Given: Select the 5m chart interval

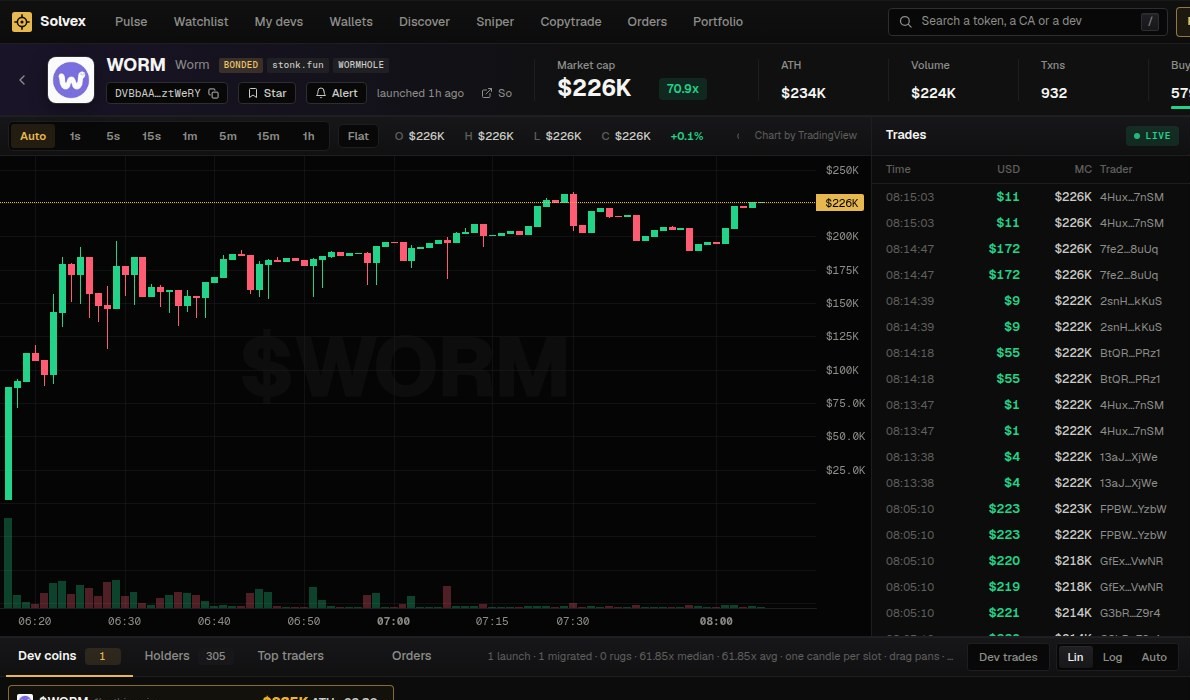Looking at the screenshot, I should coord(228,136).
